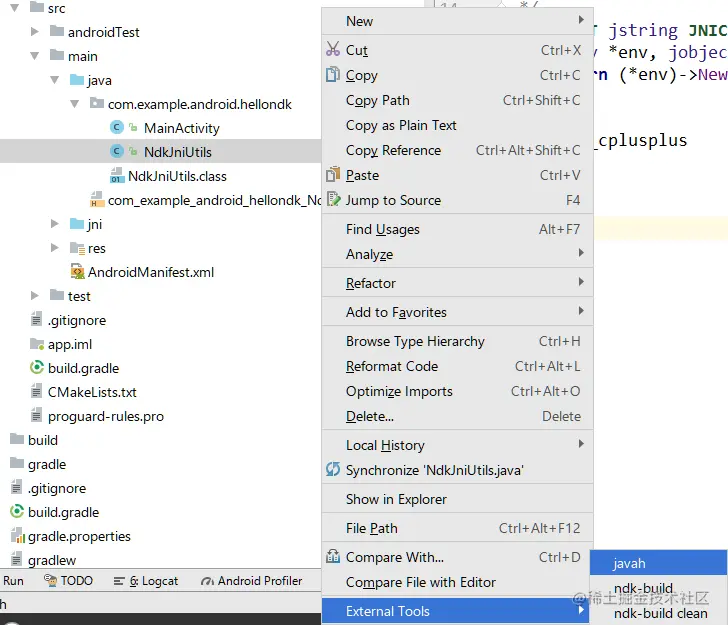
Task: Click the Compare With icon
Action: [332, 556]
